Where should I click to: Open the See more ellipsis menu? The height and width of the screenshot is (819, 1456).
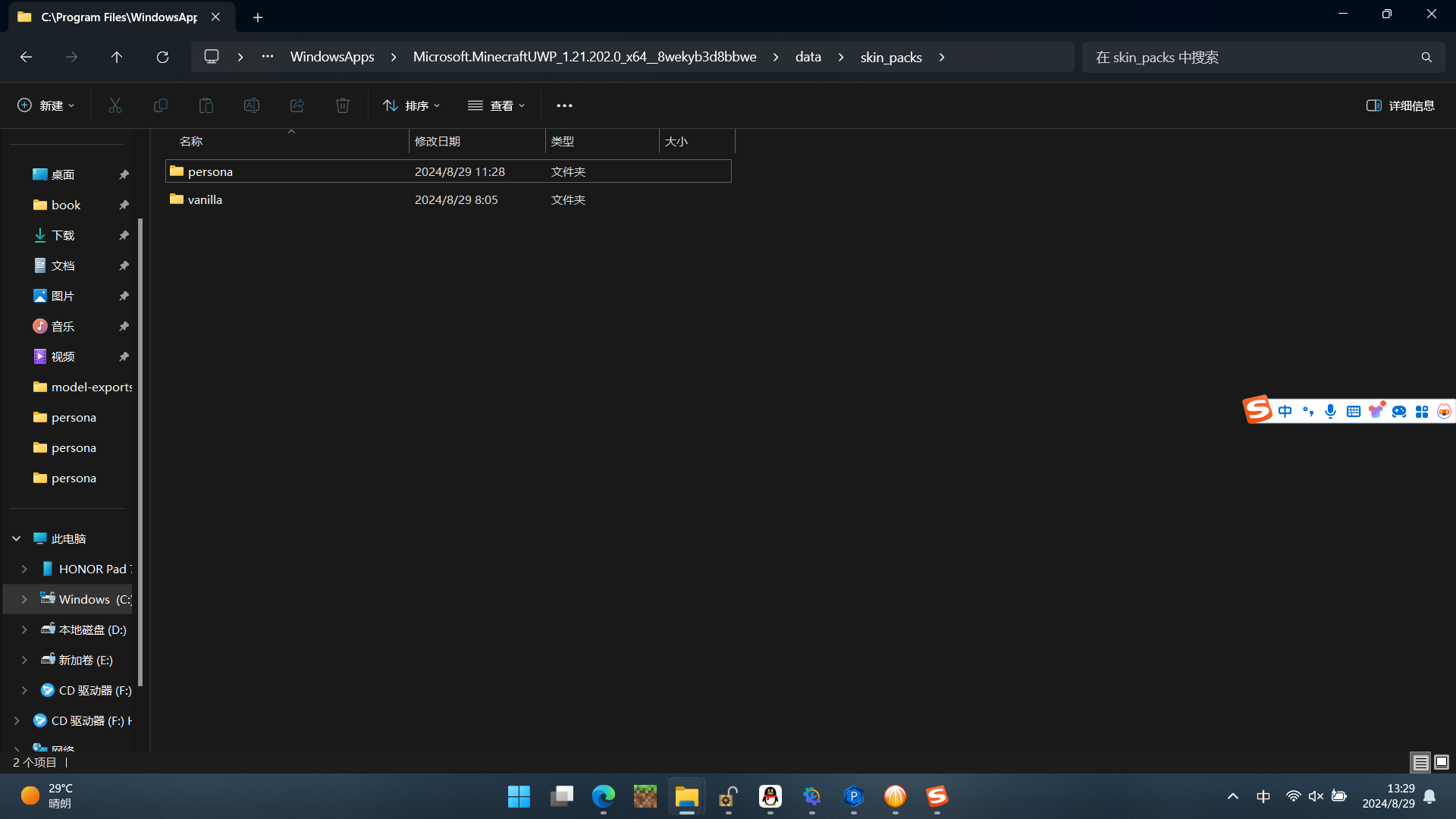click(564, 105)
